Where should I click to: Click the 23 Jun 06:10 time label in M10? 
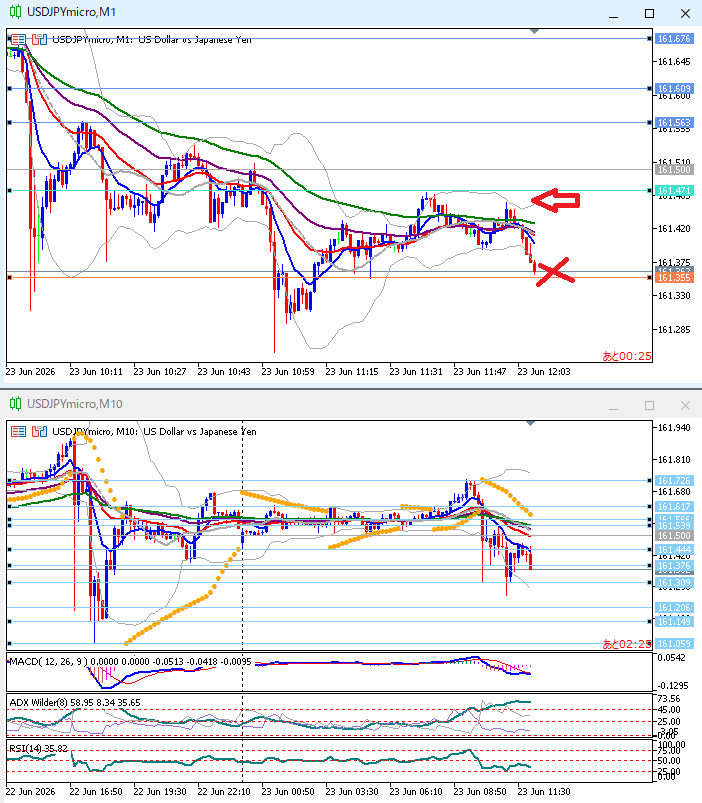(416, 792)
